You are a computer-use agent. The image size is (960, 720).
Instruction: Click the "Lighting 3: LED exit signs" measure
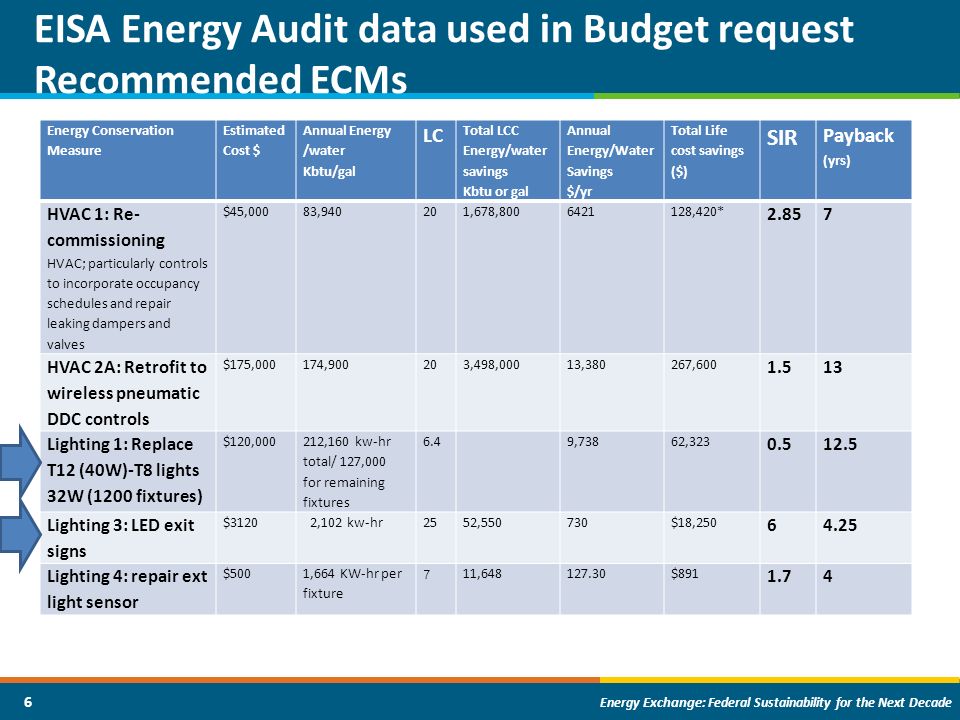click(121, 538)
